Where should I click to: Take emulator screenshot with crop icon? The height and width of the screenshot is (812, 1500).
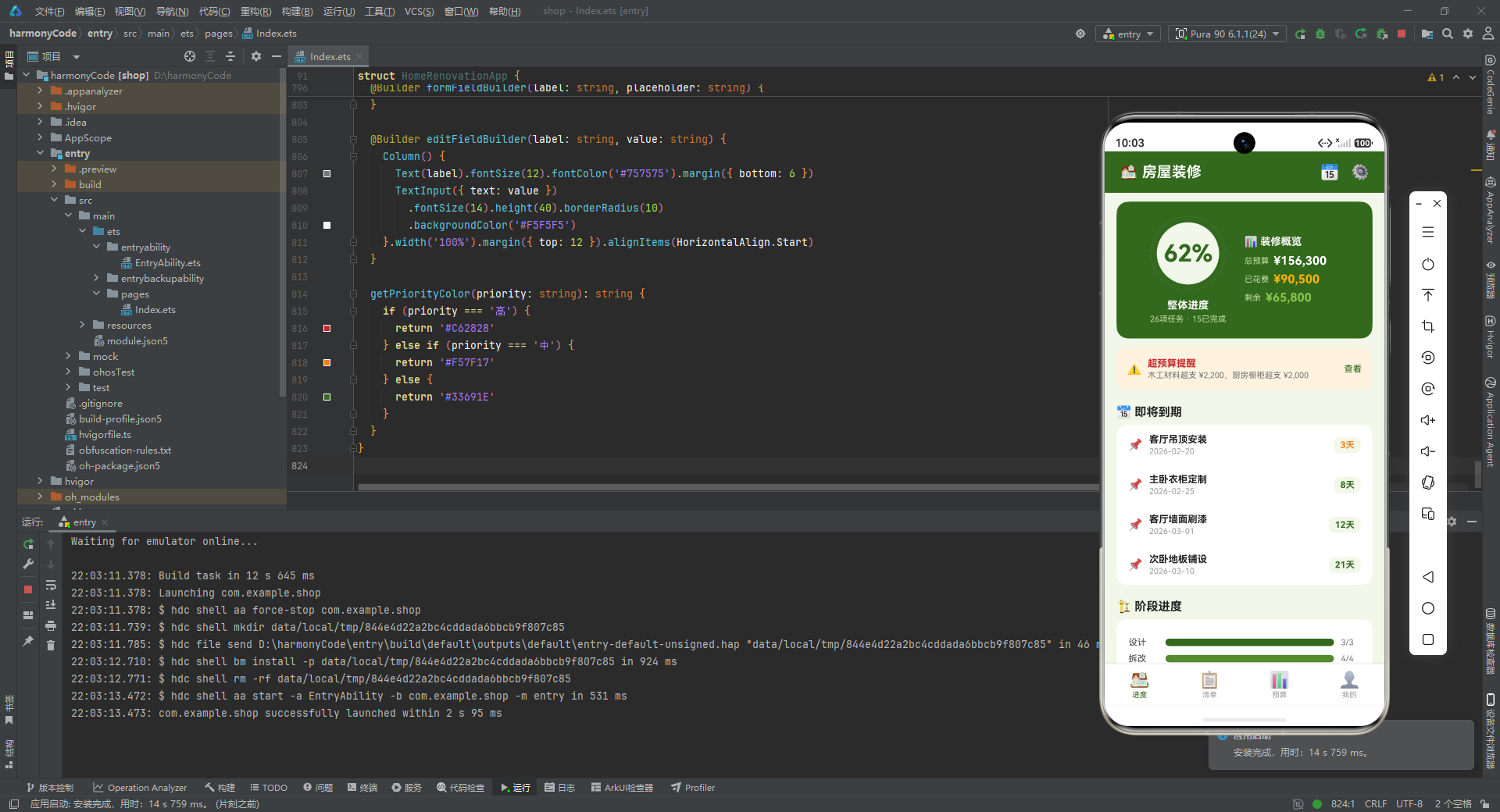coord(1428,326)
